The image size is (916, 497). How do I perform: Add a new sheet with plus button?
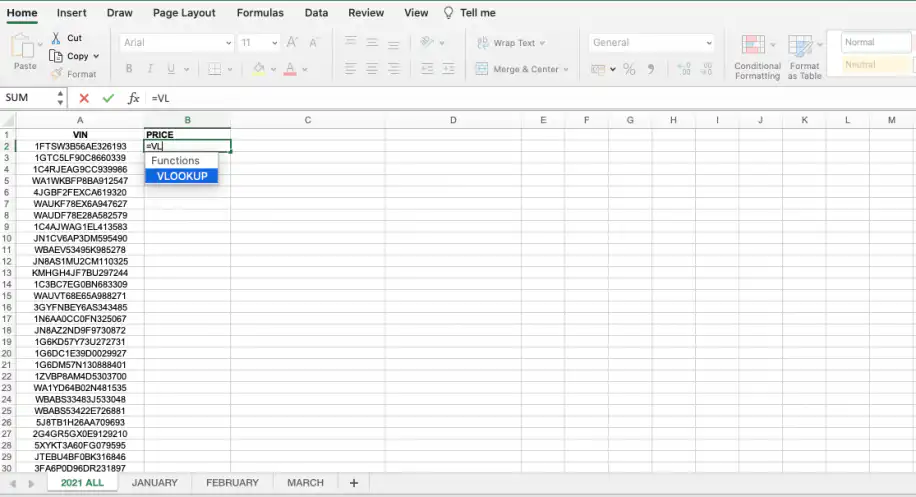click(x=353, y=483)
